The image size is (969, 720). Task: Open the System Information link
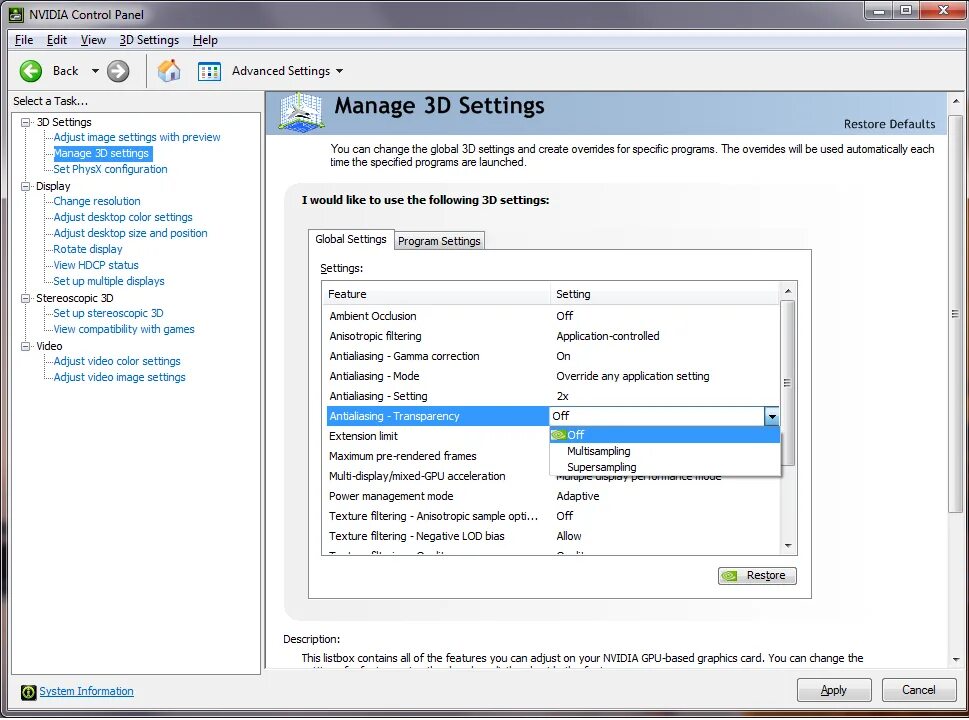click(x=87, y=692)
